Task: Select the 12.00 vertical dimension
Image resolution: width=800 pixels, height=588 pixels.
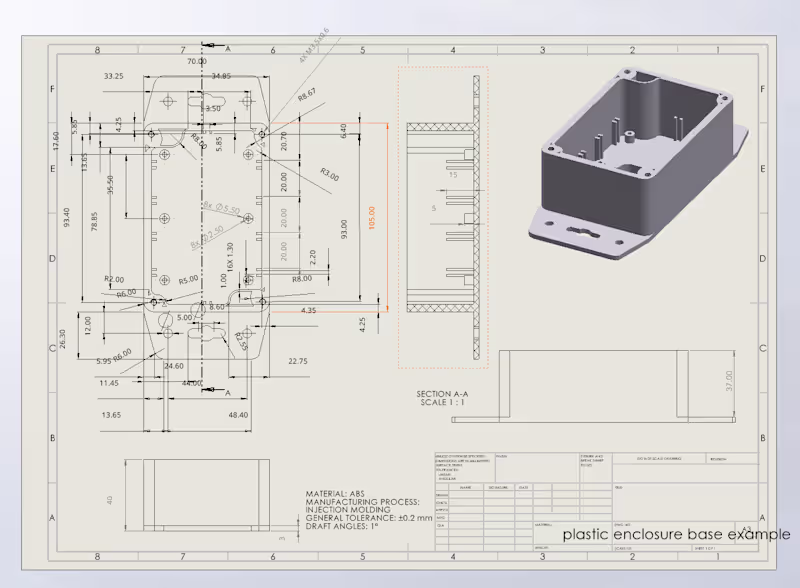Action: 88,326
